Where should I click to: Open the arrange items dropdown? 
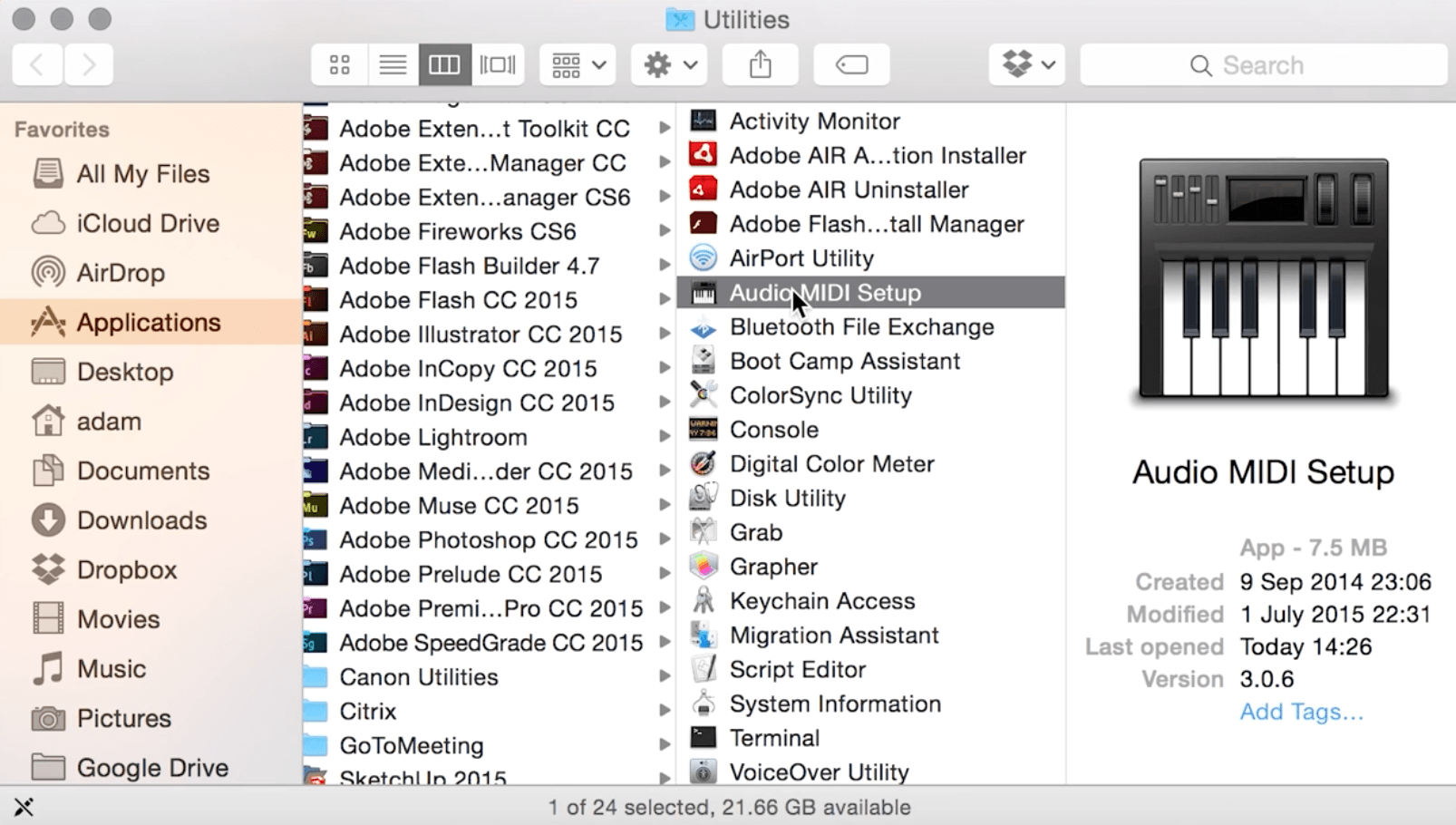[578, 64]
